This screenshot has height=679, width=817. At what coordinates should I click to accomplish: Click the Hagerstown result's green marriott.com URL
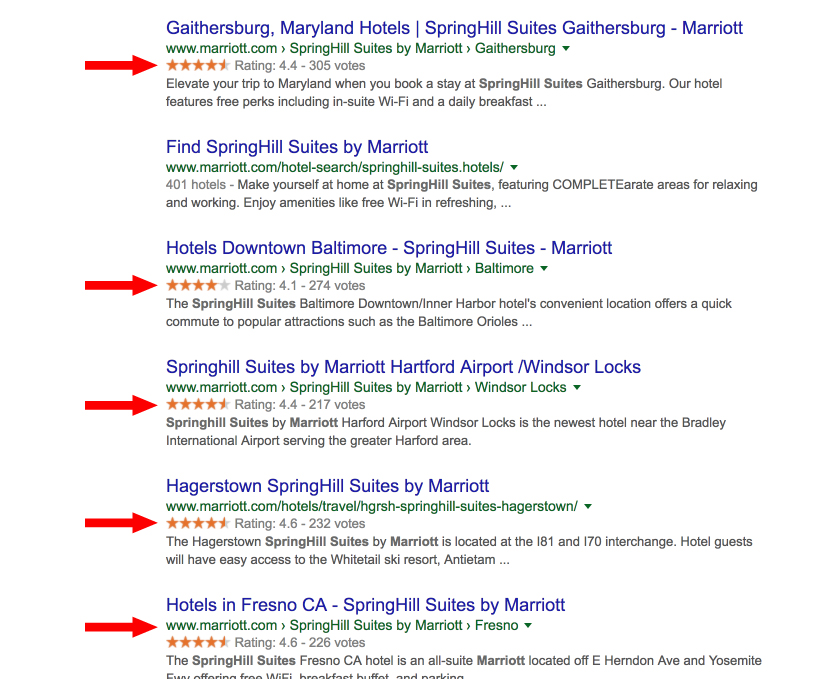(371, 507)
